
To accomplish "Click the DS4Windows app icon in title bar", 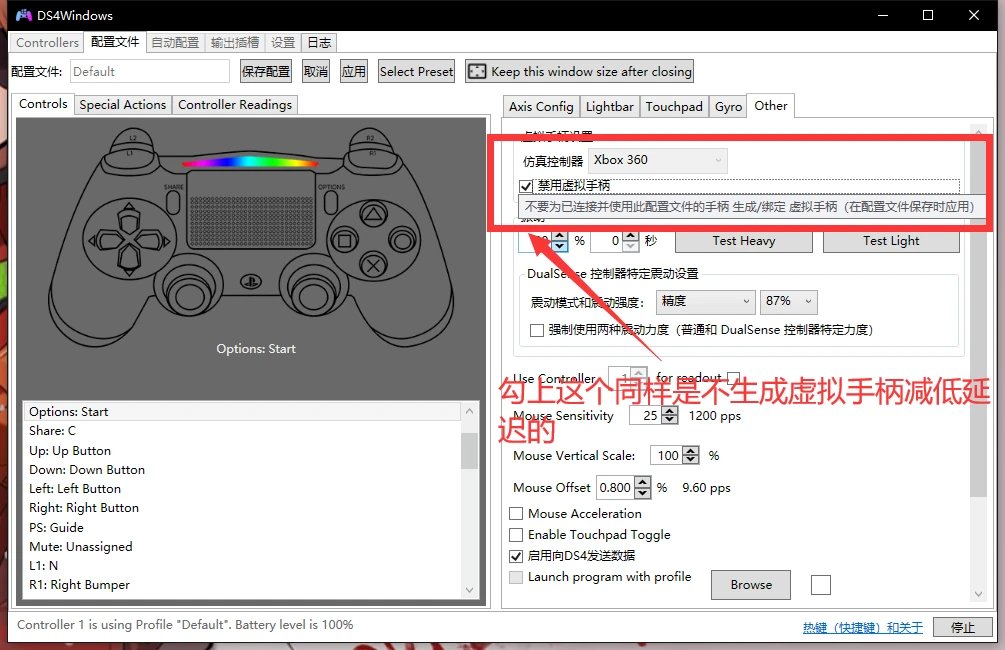I will click(24, 15).
